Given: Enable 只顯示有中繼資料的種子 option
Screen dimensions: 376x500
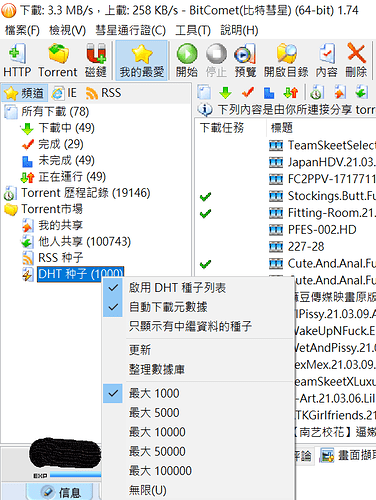Looking at the screenshot, I should (199, 326).
